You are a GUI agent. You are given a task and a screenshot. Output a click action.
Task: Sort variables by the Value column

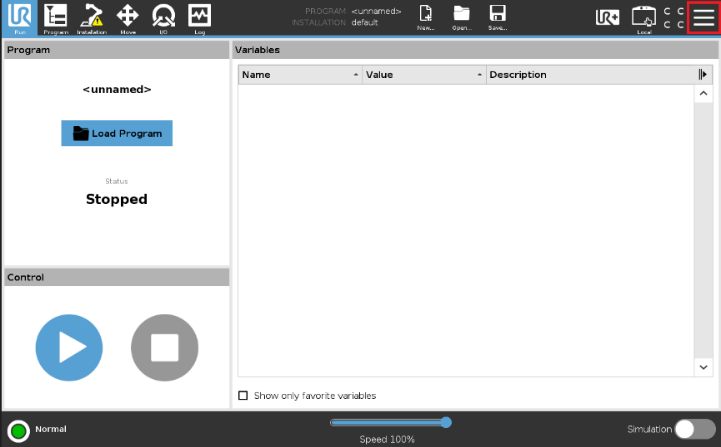pyautogui.click(x=424, y=74)
